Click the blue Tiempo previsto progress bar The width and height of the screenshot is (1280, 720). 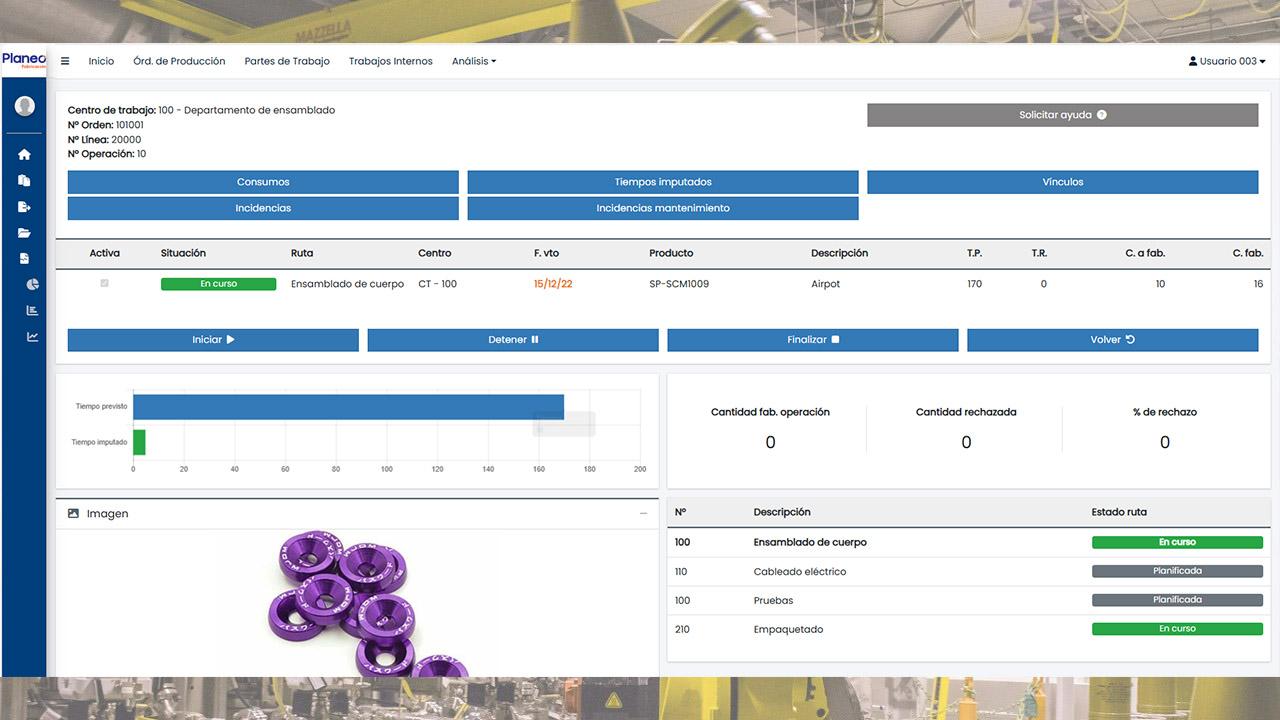coord(350,406)
